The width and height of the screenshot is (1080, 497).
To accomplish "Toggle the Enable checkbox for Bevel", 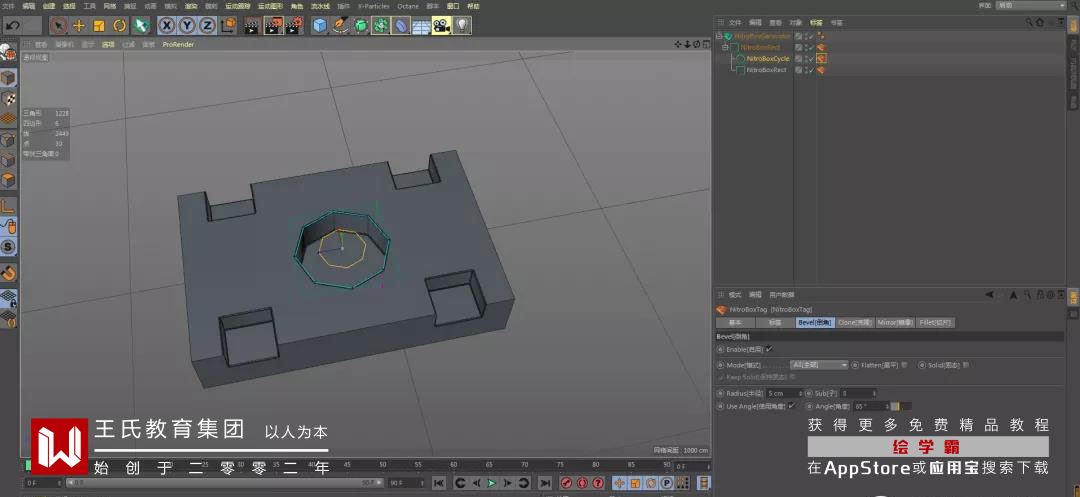I will point(769,349).
